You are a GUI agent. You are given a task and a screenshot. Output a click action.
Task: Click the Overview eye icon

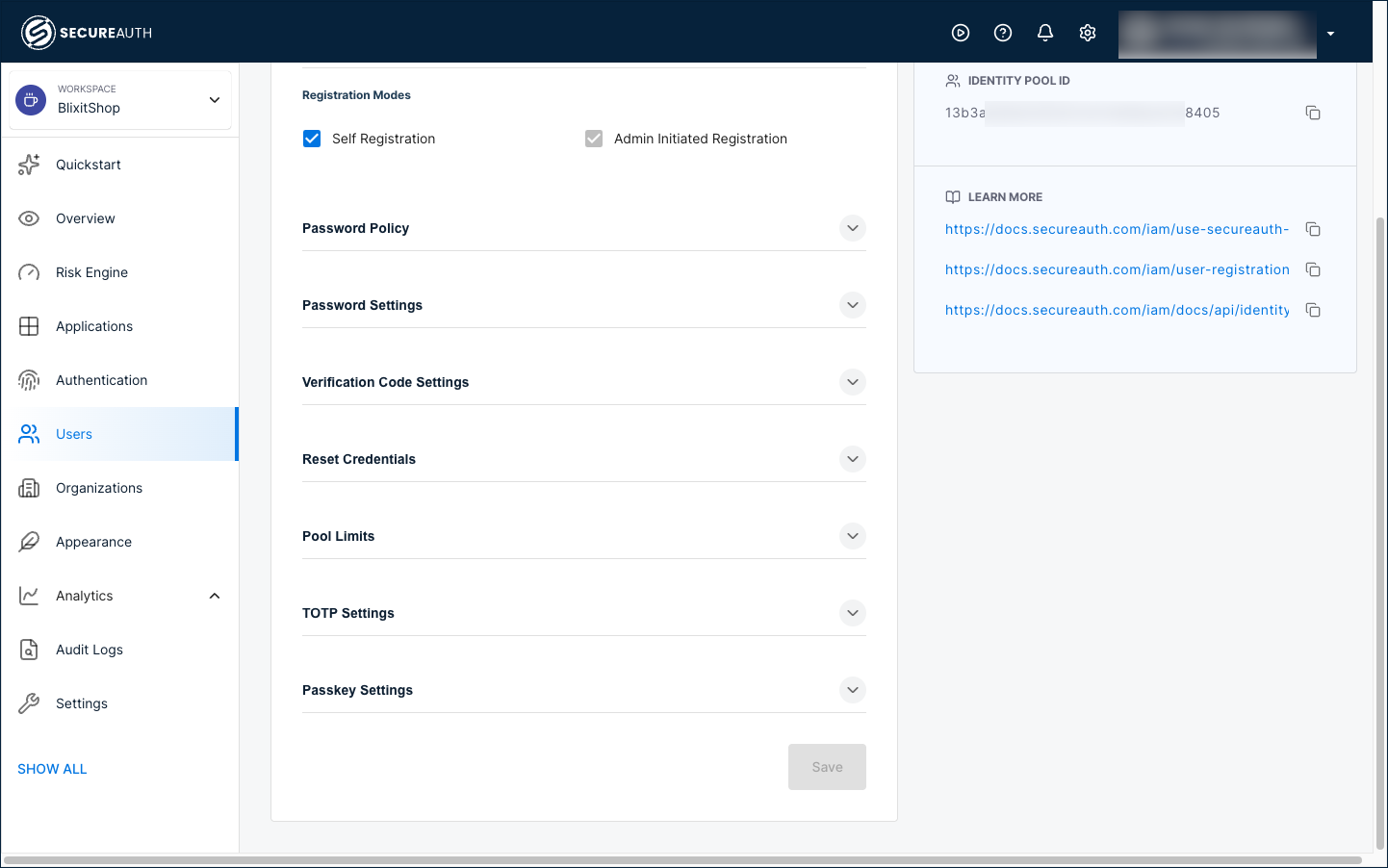click(29, 218)
